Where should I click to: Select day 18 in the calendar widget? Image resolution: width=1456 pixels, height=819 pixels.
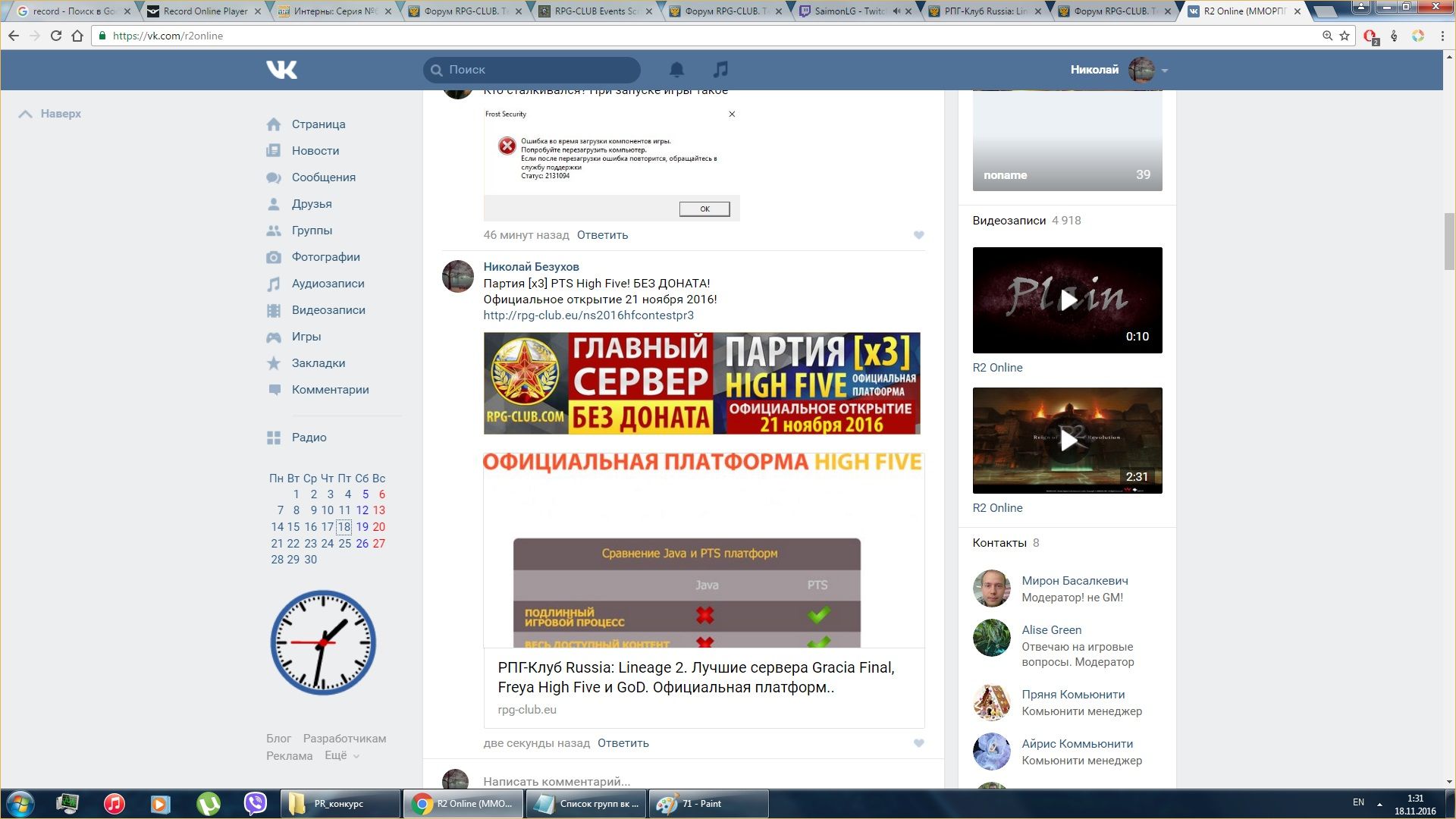click(344, 527)
